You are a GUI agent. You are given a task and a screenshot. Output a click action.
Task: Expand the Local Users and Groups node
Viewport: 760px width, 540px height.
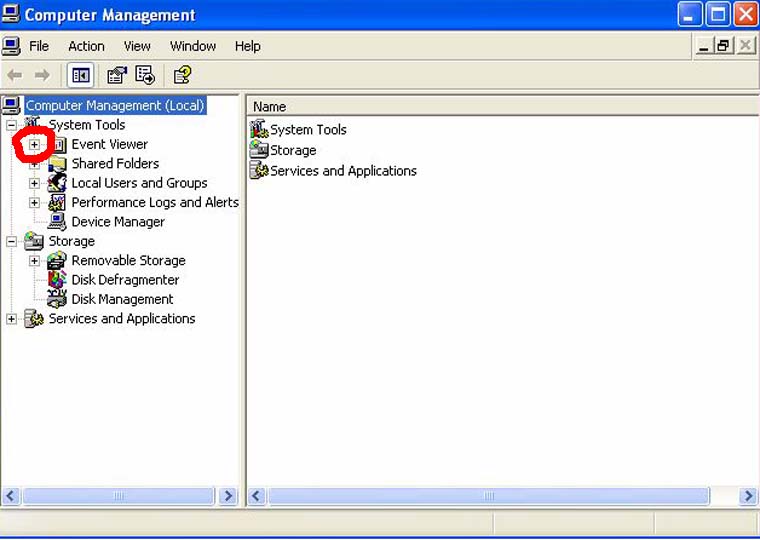click(x=35, y=183)
